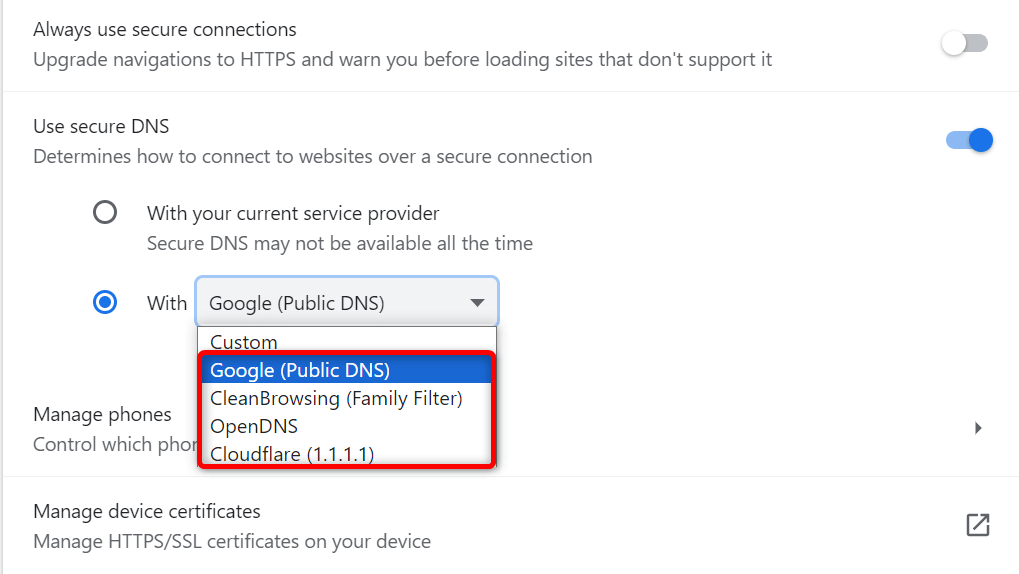Toggle the Always use secure connections switch
This screenshot has height=574, width=1019.
click(966, 43)
